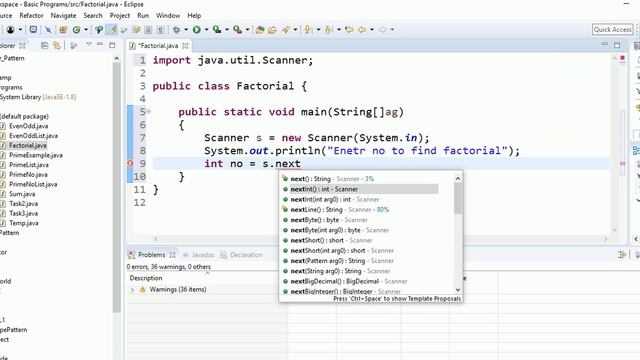Click the External Tools run icon

[237, 29]
